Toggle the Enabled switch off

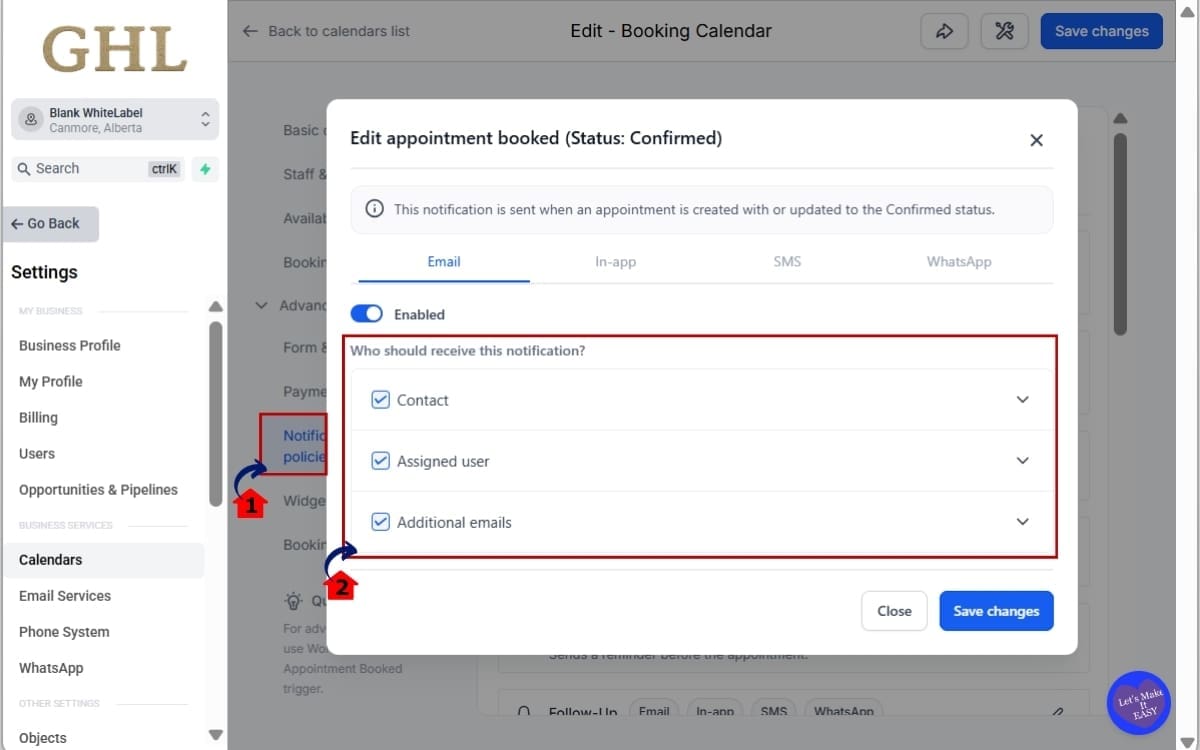[367, 314]
